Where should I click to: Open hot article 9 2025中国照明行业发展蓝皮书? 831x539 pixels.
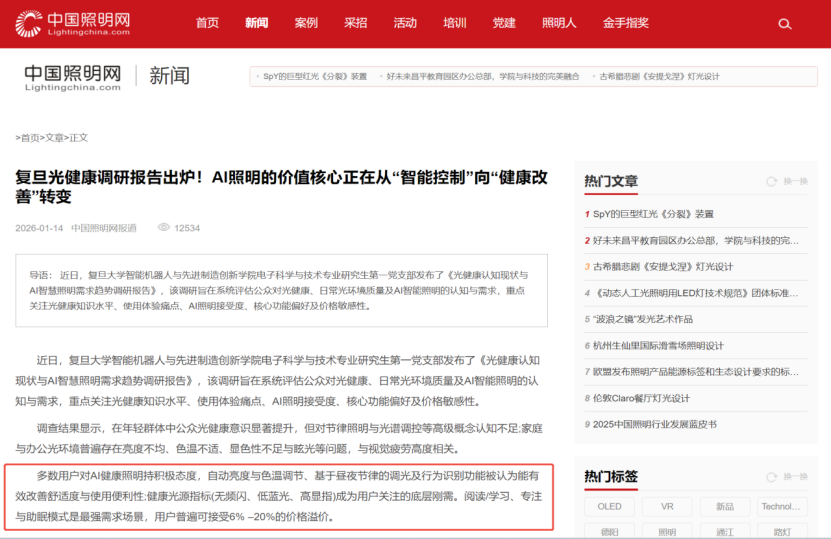click(655, 424)
